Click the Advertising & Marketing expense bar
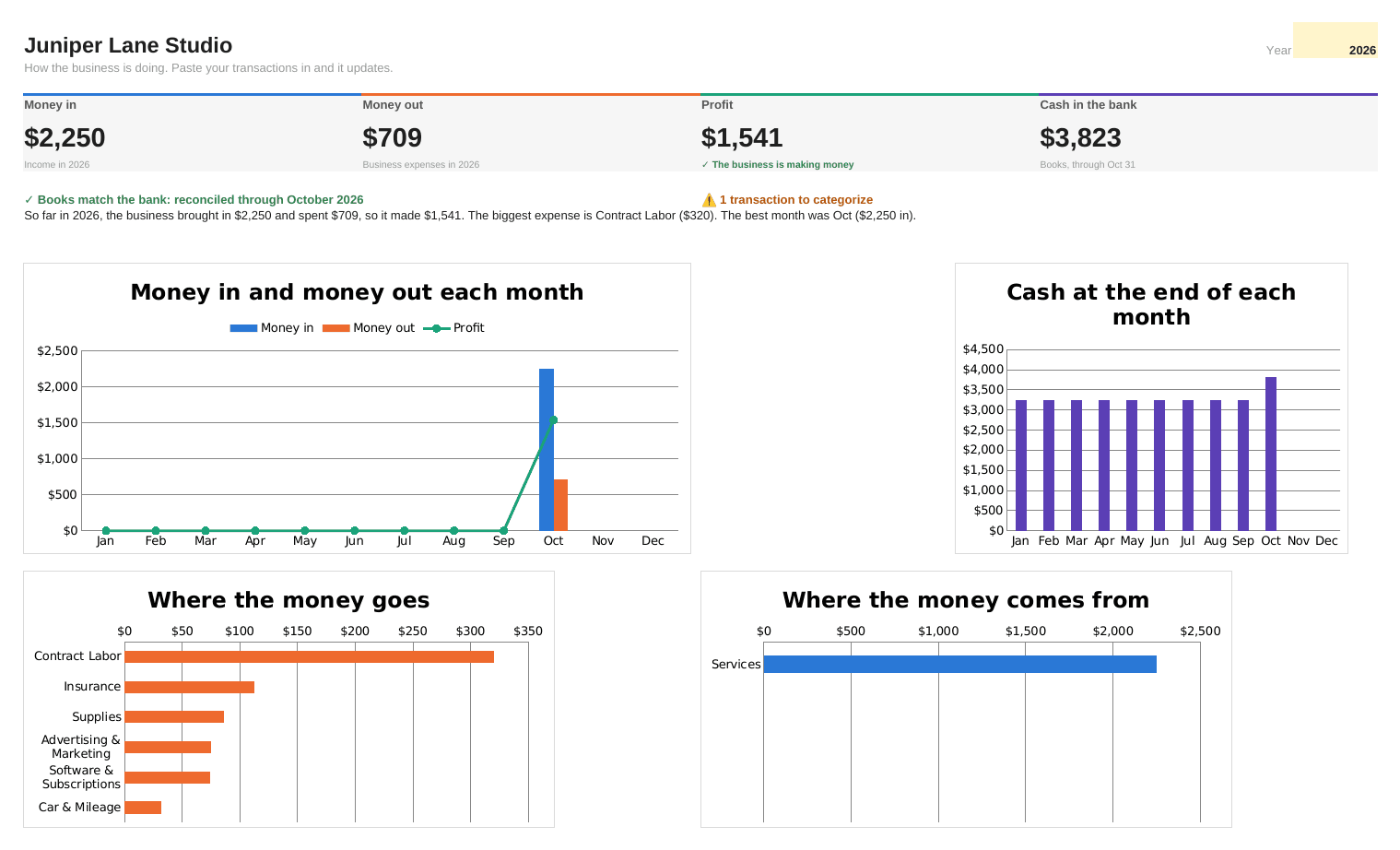Viewport: 1400px width, 850px height. click(x=168, y=748)
